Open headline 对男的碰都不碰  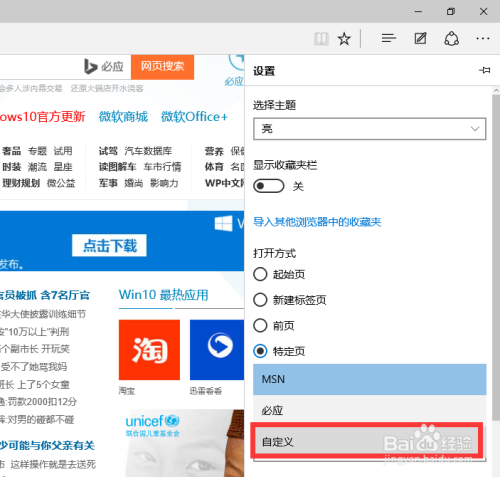point(37,419)
